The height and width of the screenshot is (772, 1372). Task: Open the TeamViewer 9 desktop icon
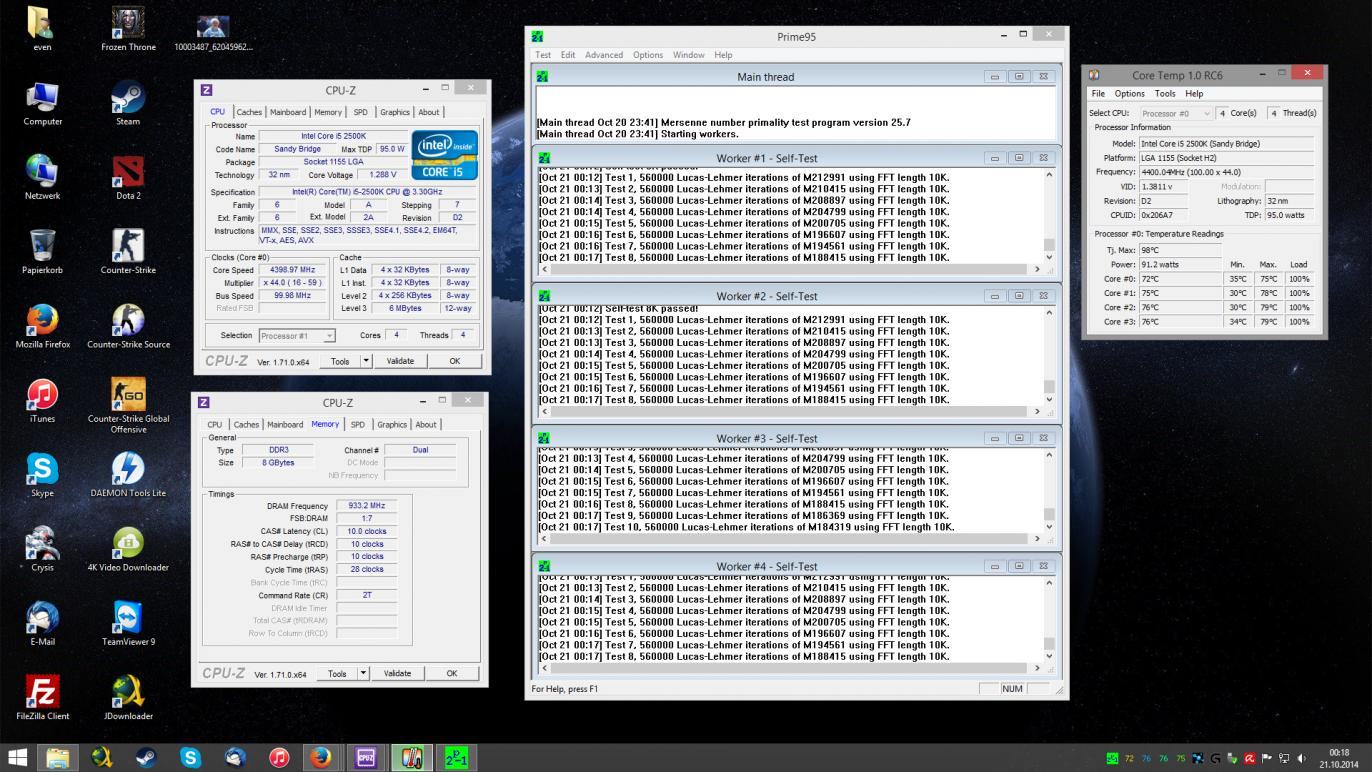(x=128, y=623)
